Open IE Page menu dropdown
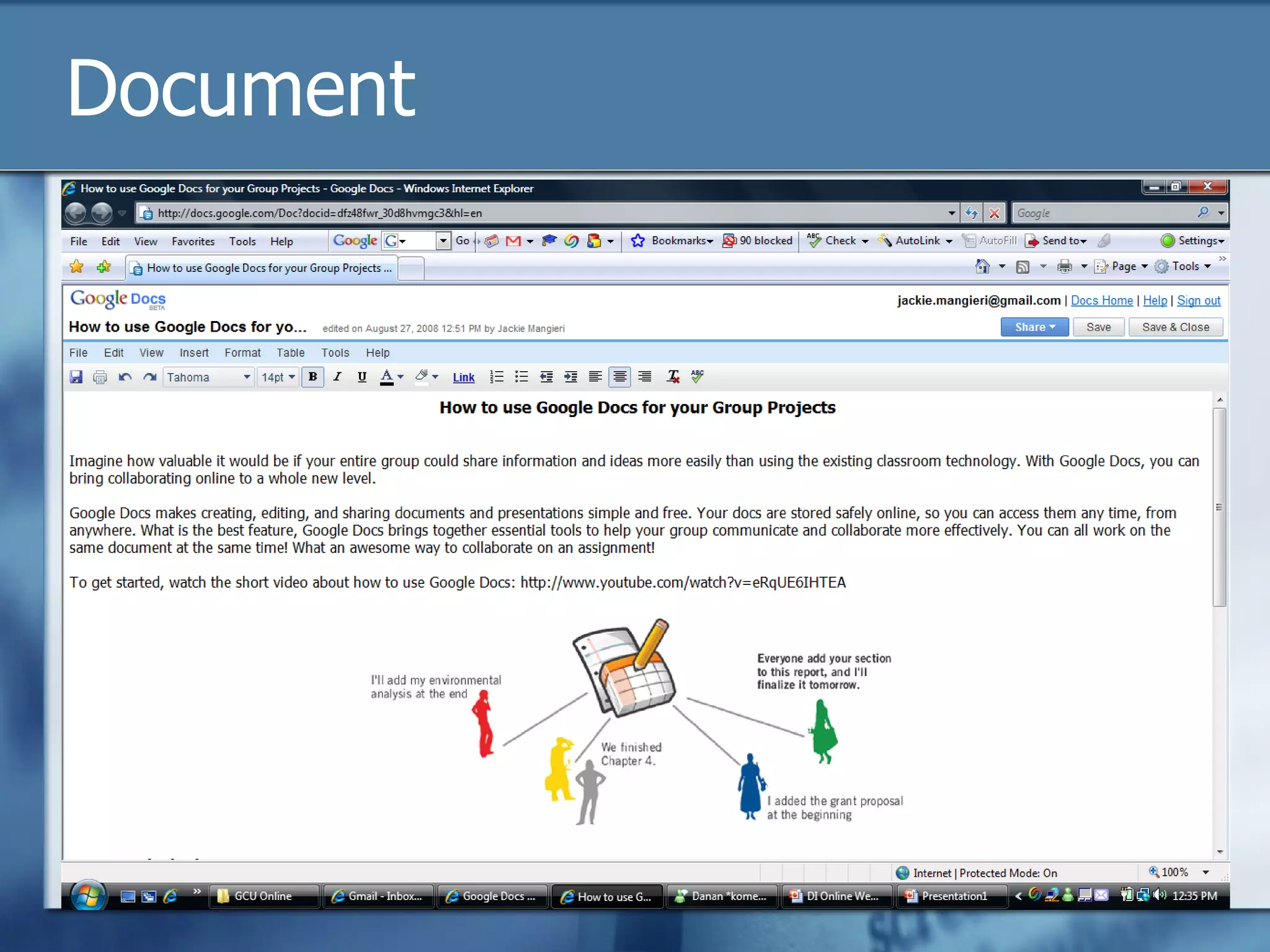This screenshot has width=1270, height=952. click(1121, 267)
